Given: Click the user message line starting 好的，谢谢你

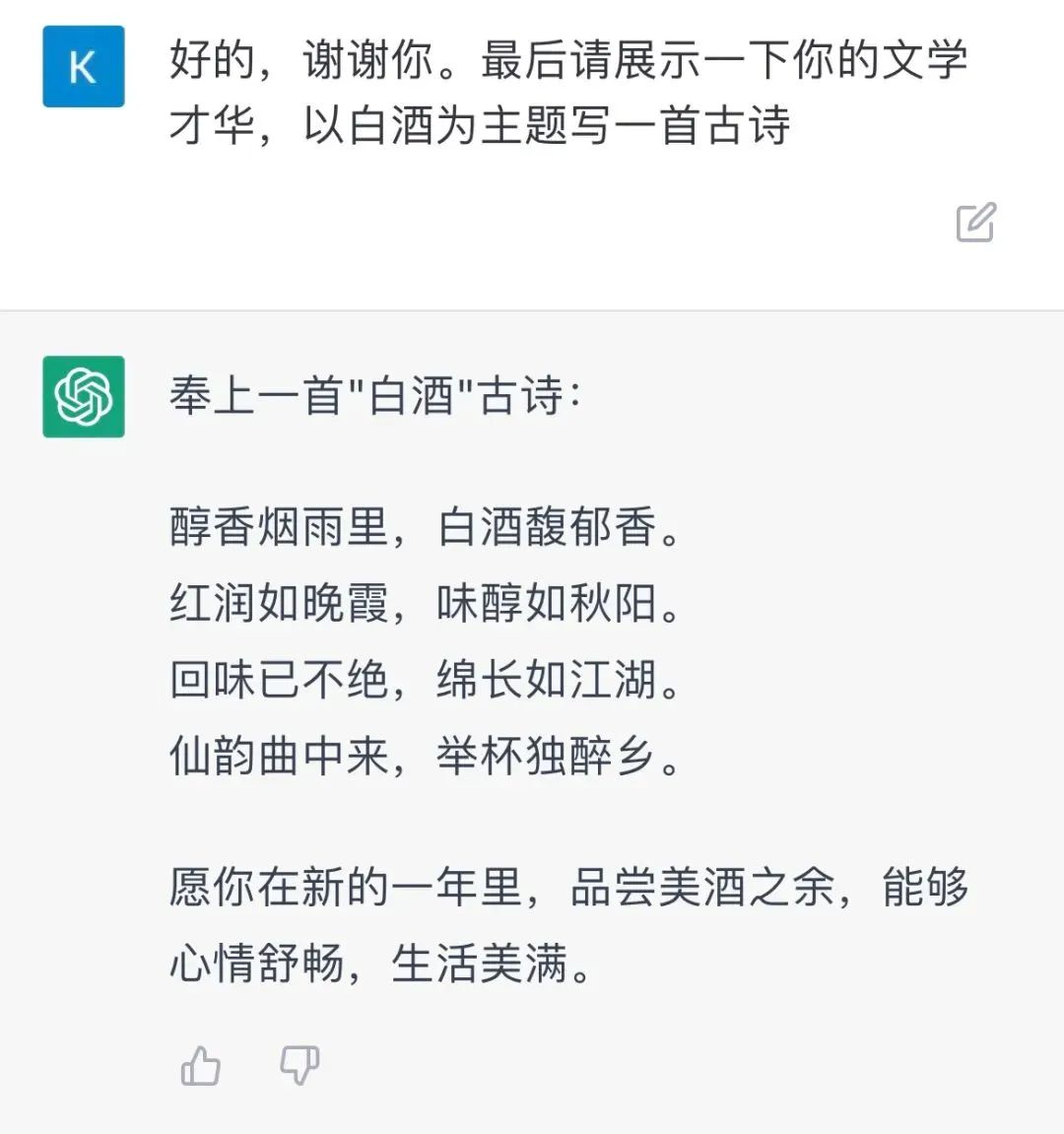Looking at the screenshot, I should pyautogui.click(x=567, y=61).
